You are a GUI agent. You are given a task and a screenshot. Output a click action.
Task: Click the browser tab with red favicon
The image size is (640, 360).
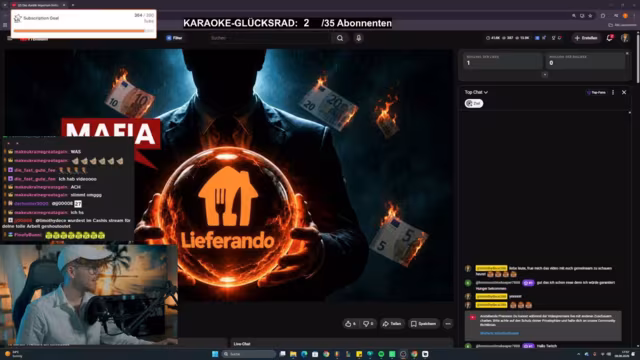[38, 5]
